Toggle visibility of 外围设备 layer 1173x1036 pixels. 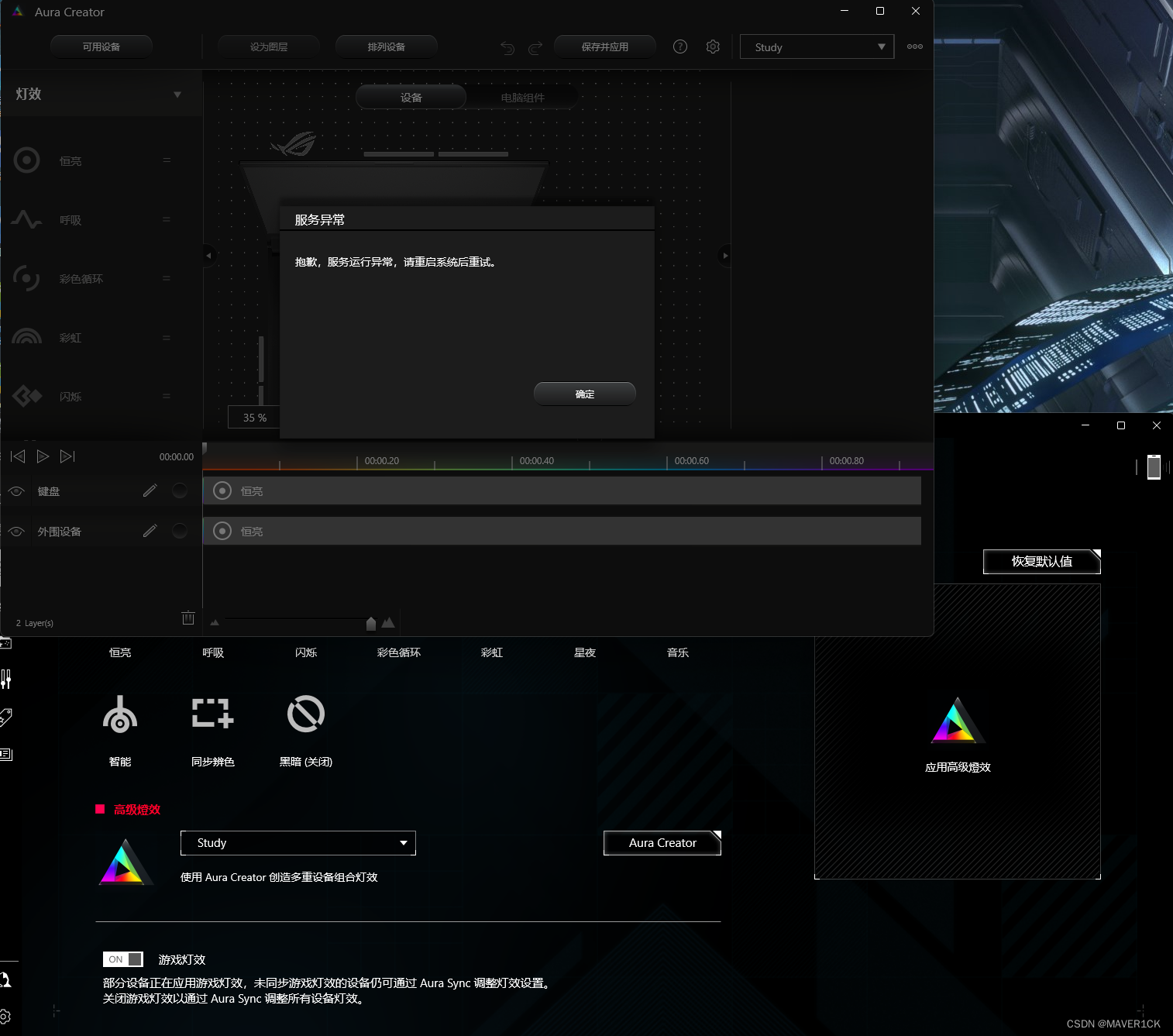16,531
